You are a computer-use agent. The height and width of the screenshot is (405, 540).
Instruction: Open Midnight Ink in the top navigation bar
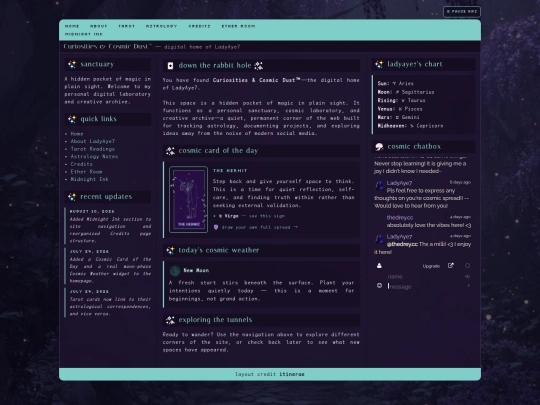[84, 34]
